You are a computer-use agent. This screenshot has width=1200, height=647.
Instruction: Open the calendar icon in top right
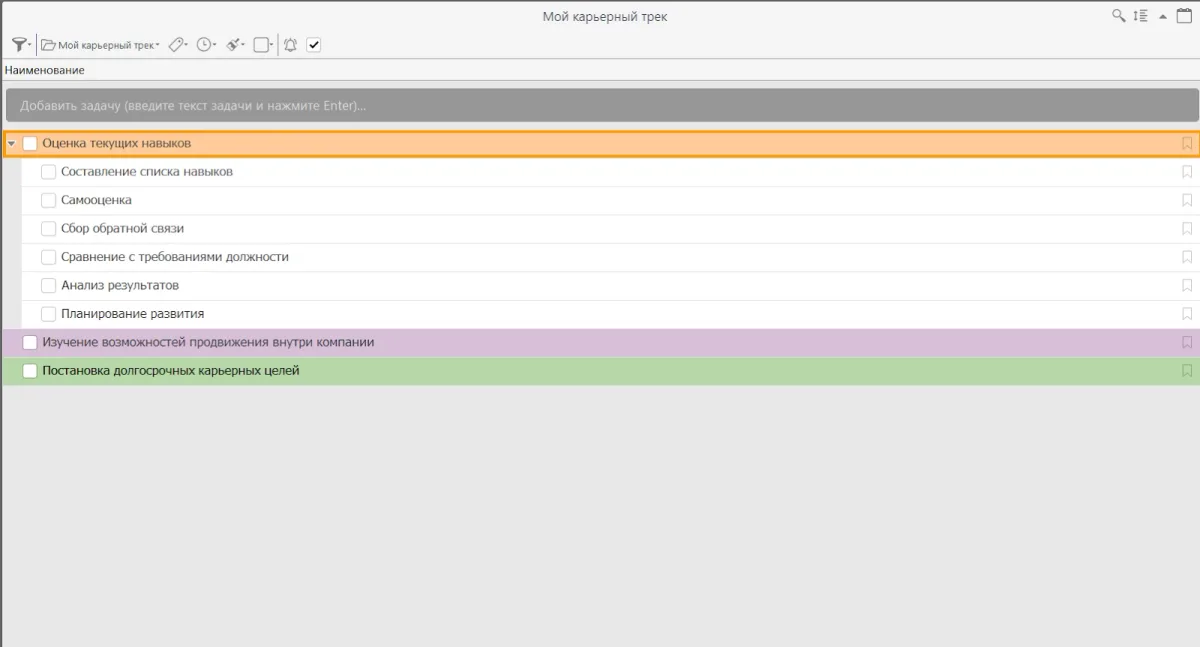pyautogui.click(x=1183, y=16)
